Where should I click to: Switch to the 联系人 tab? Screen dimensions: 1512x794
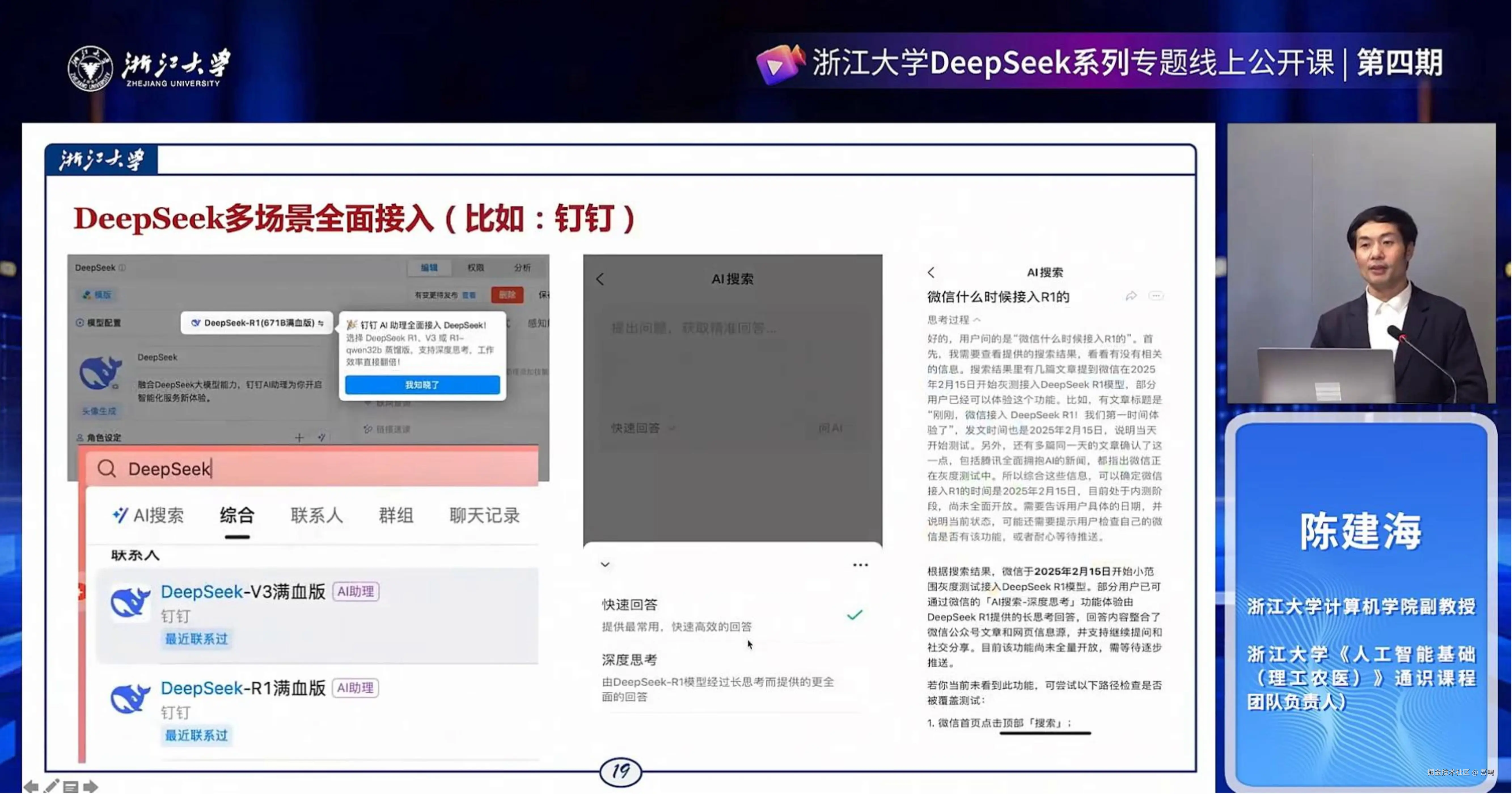[x=316, y=516]
